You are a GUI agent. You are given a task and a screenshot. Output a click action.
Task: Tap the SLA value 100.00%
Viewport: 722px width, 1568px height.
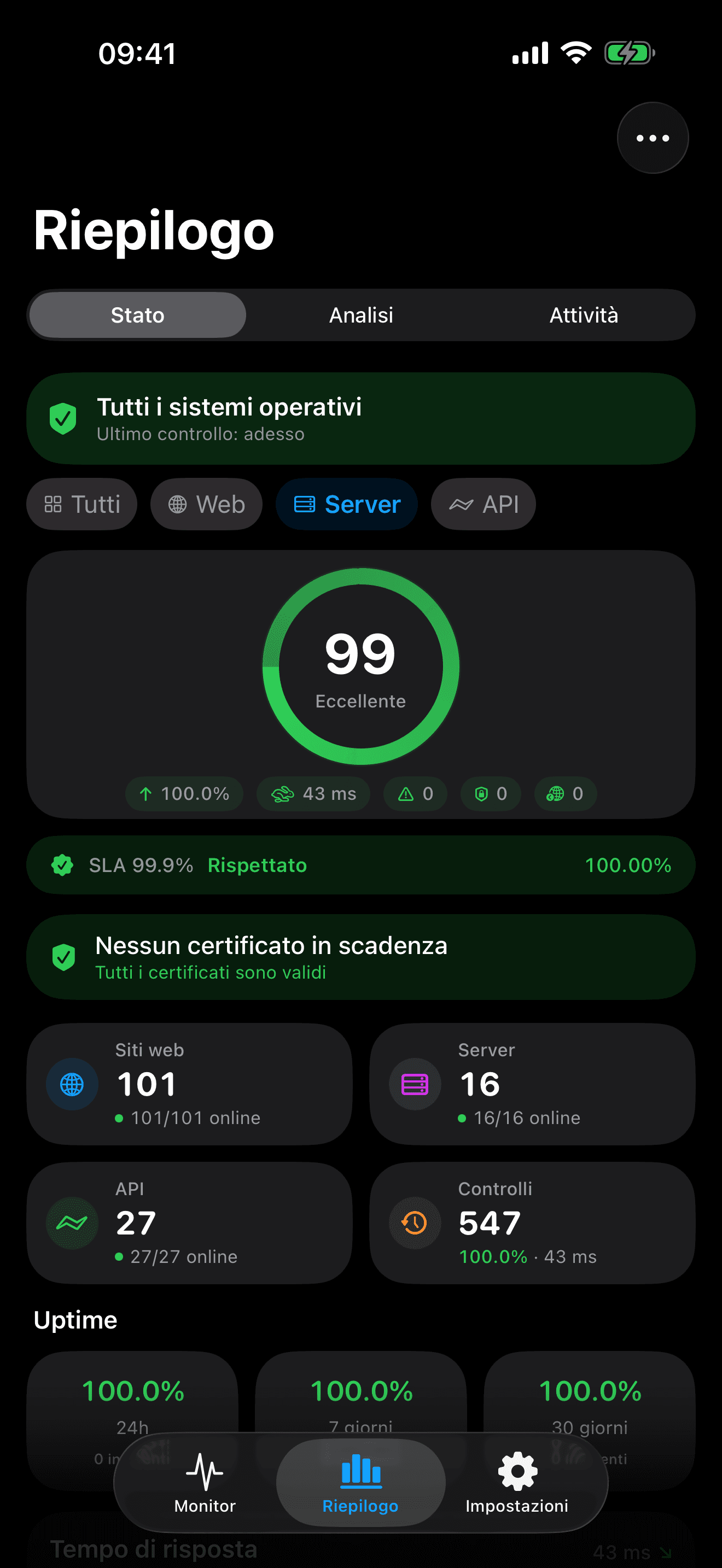point(627,865)
